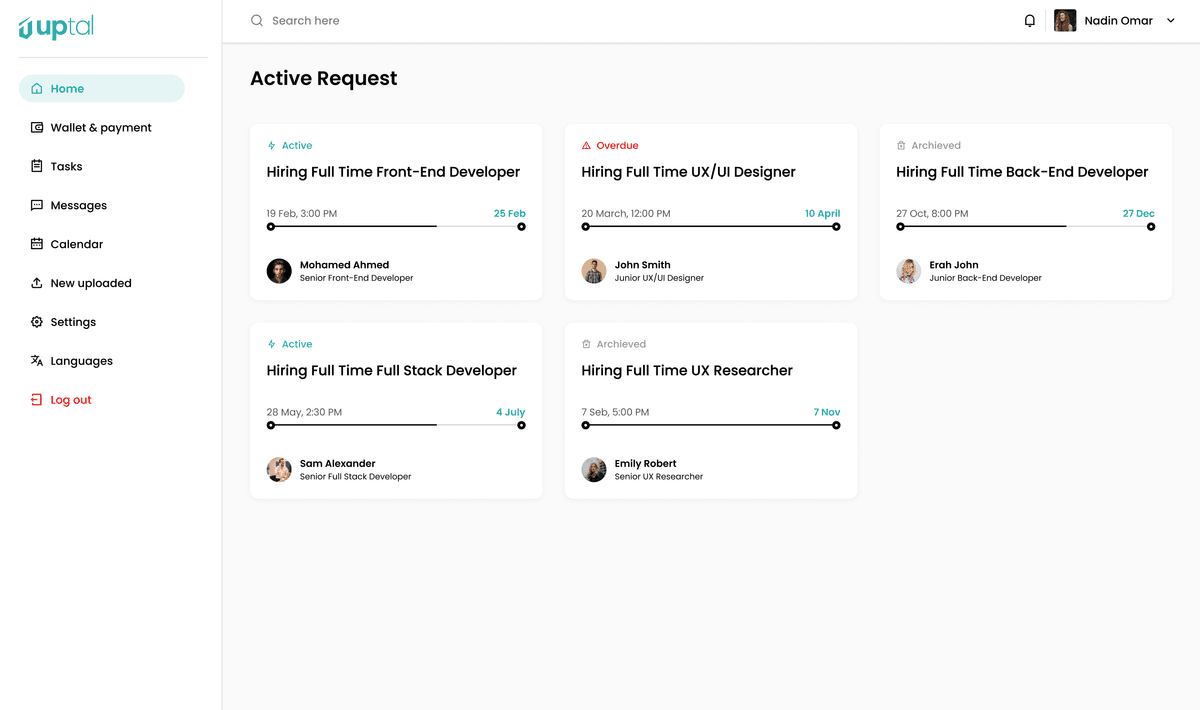The height and width of the screenshot is (710, 1200).
Task: Open the Home sidebar icon
Action: pos(35,88)
